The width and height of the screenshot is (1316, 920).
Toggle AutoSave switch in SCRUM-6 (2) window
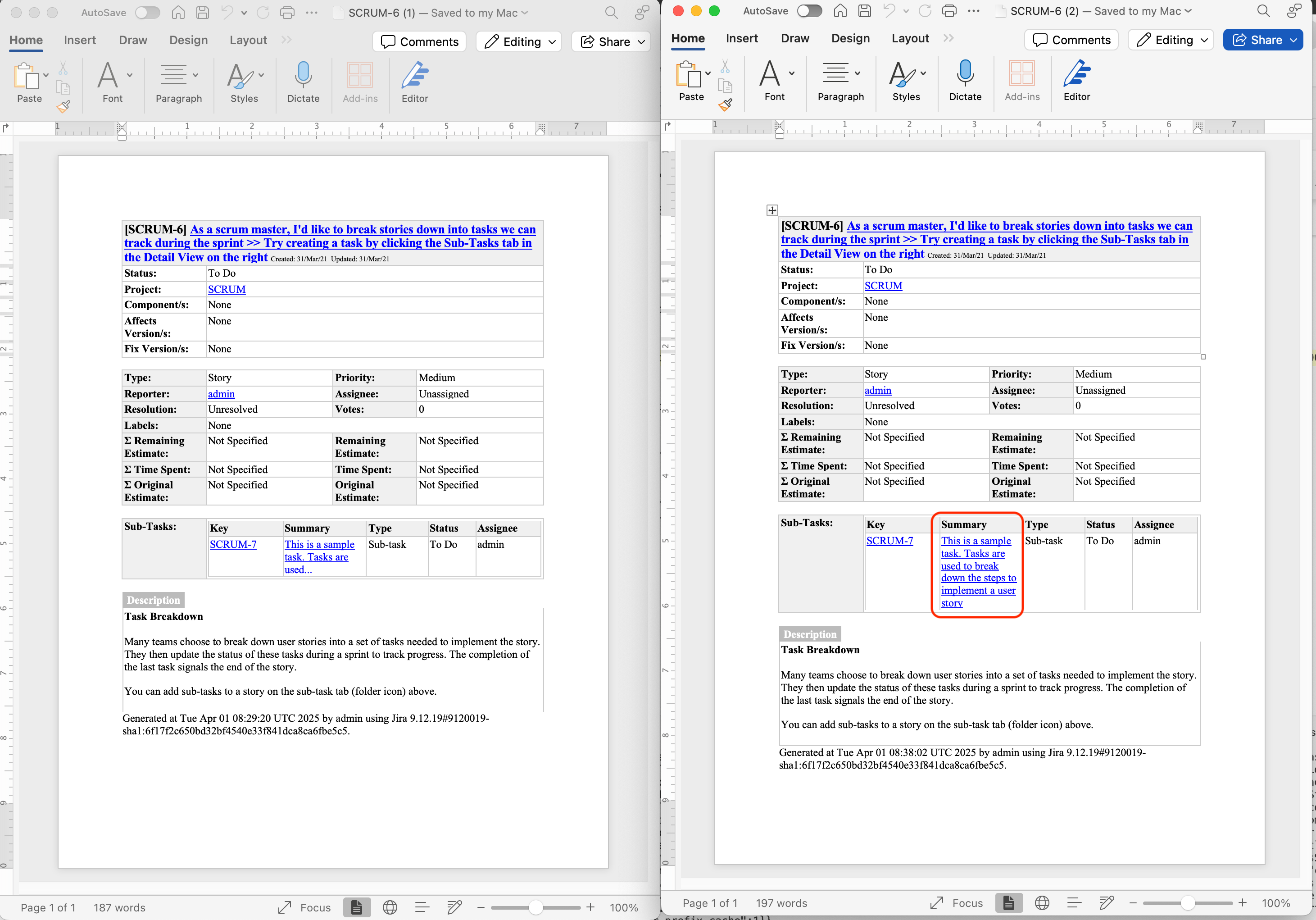click(809, 11)
